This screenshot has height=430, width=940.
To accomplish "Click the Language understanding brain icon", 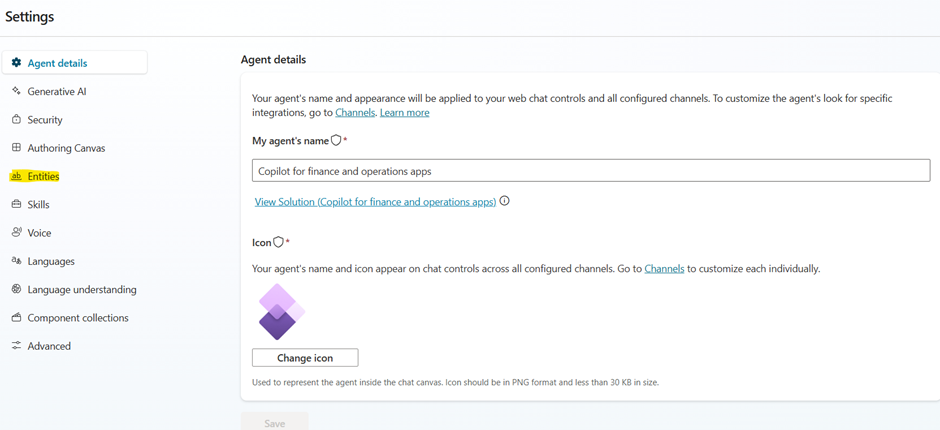I will pyautogui.click(x=16, y=289).
